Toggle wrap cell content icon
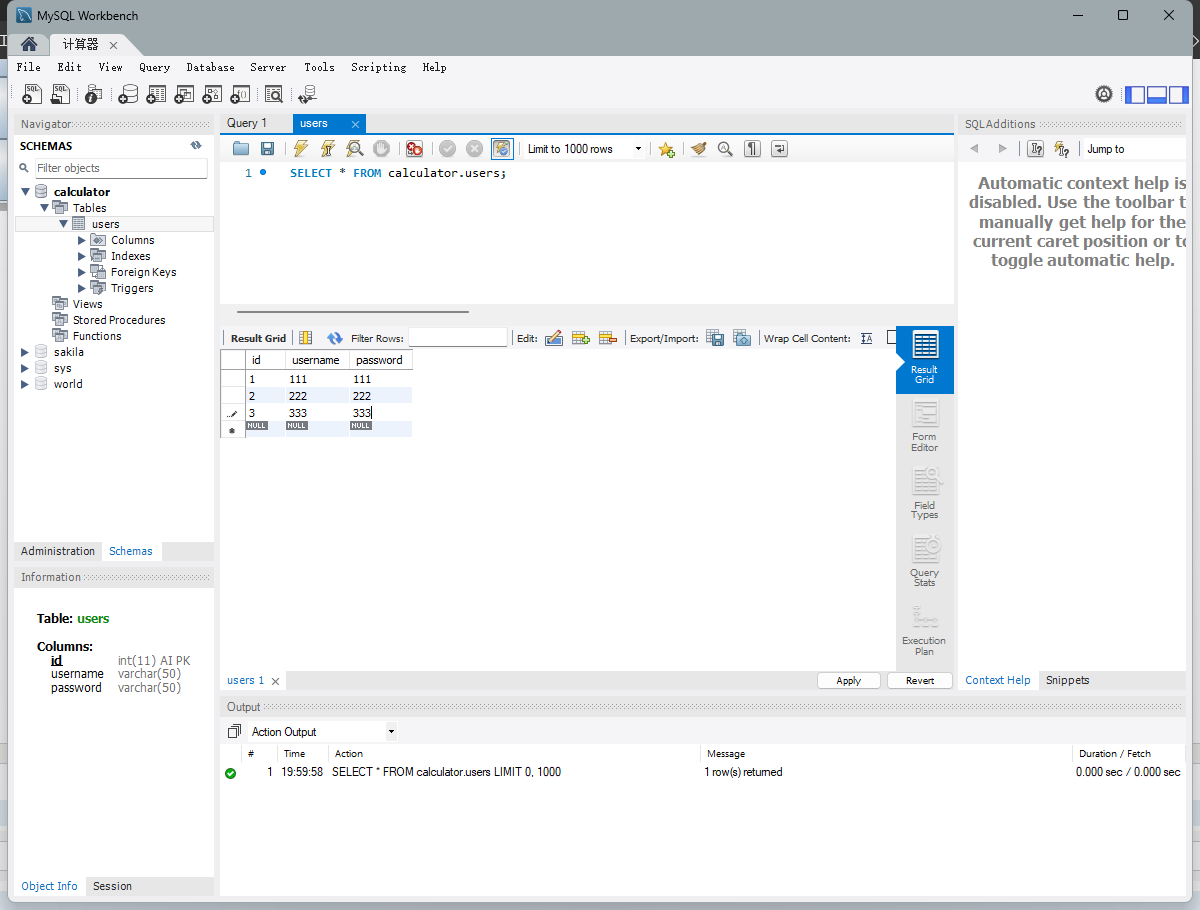The width and height of the screenshot is (1200, 910). coord(867,338)
